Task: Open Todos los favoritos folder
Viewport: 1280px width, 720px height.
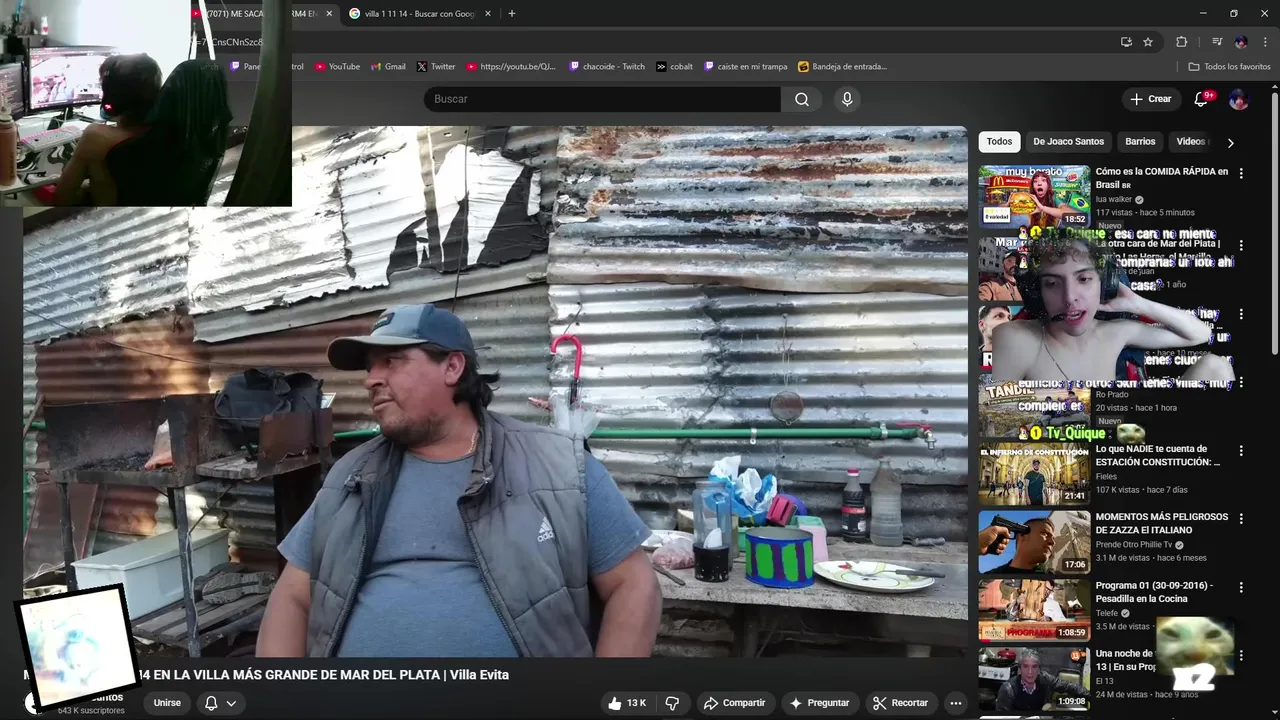Action: [1229, 67]
